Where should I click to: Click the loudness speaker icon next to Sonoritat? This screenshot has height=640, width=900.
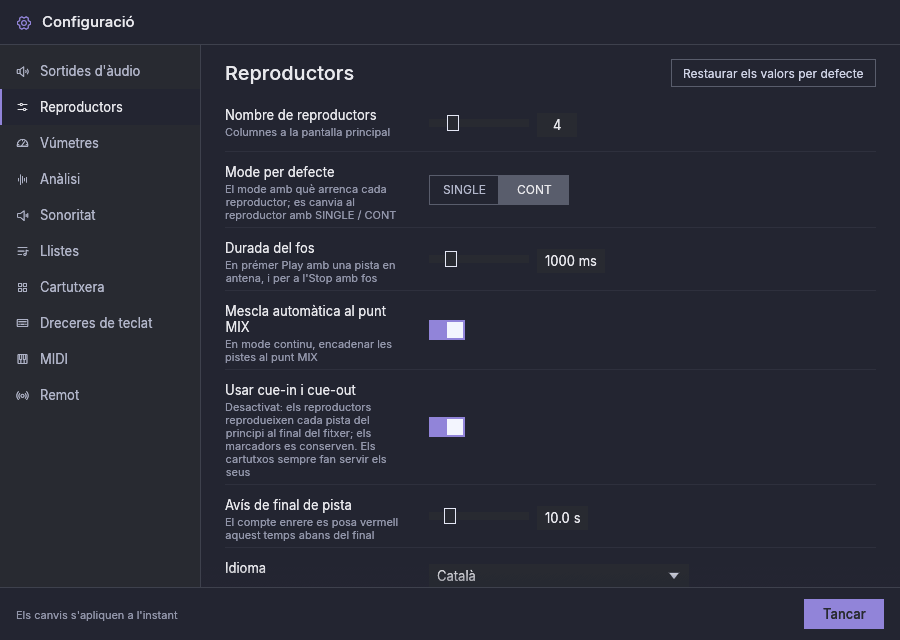[22, 215]
